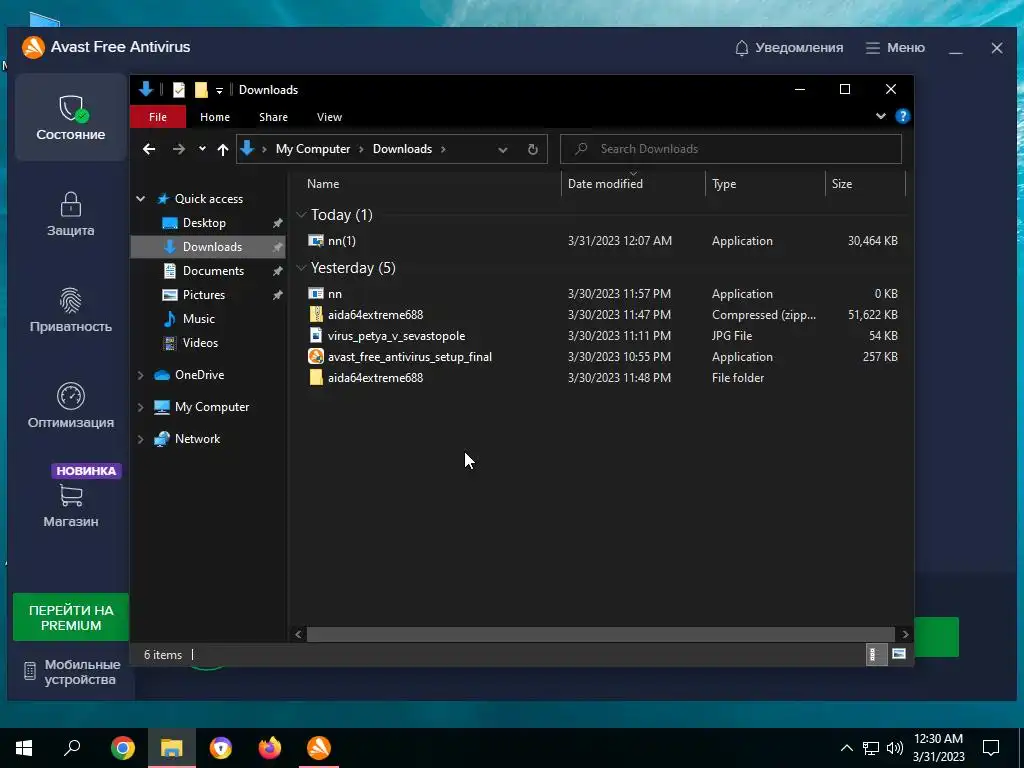This screenshot has height=768, width=1024.
Task: Select Desktop in Quick access
Action: pyautogui.click(x=204, y=223)
